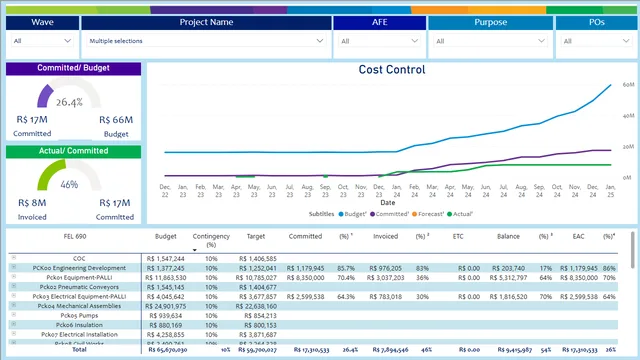The height and width of the screenshot is (360, 640).
Task: Click the sort arrow under Contingency
Action: pos(195,250)
